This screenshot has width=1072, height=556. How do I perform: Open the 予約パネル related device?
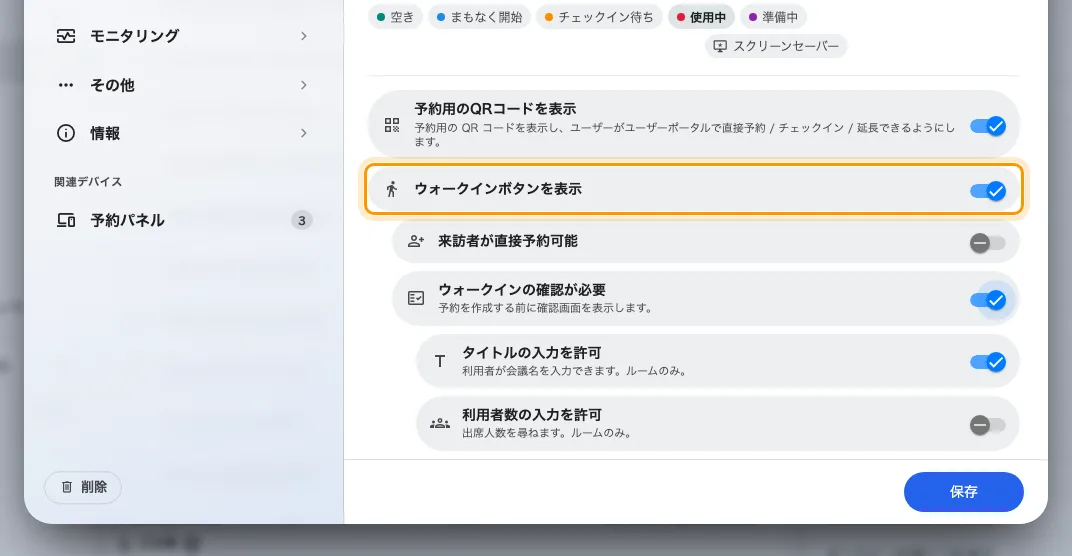(x=183, y=220)
